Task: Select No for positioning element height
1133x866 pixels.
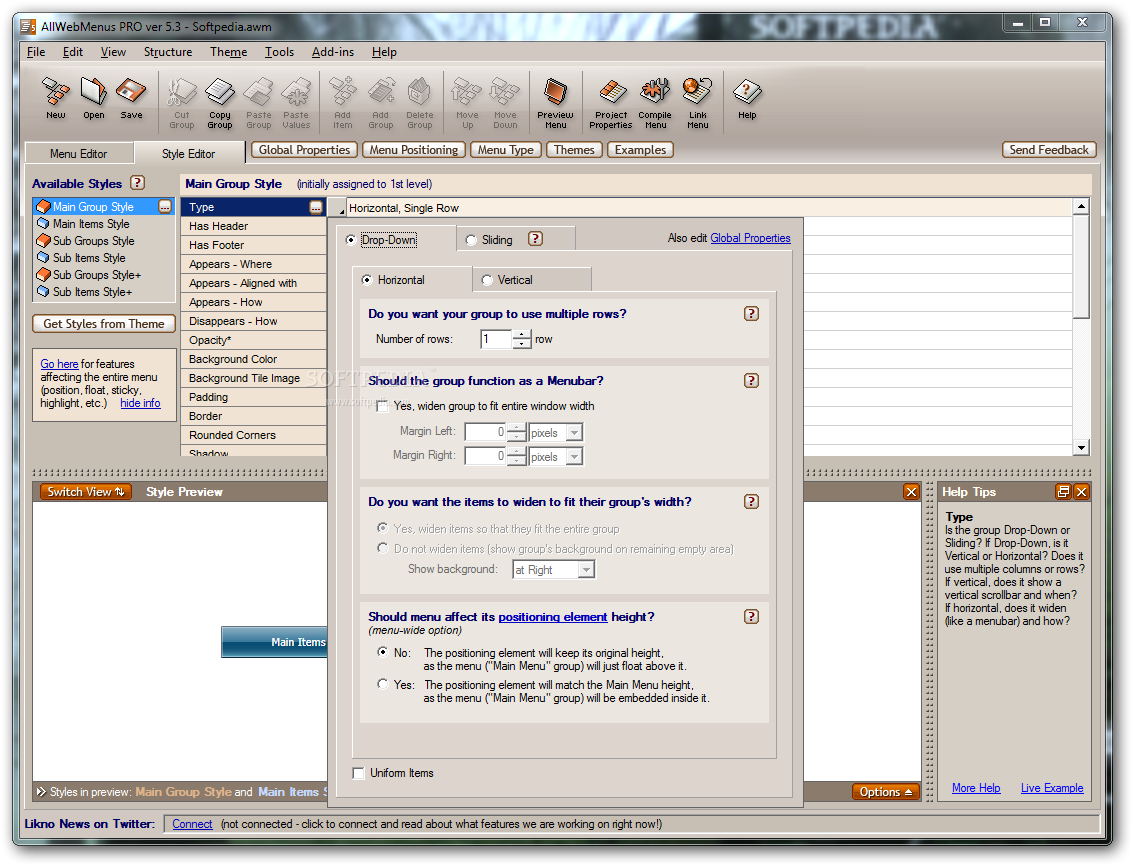Action: (x=382, y=651)
